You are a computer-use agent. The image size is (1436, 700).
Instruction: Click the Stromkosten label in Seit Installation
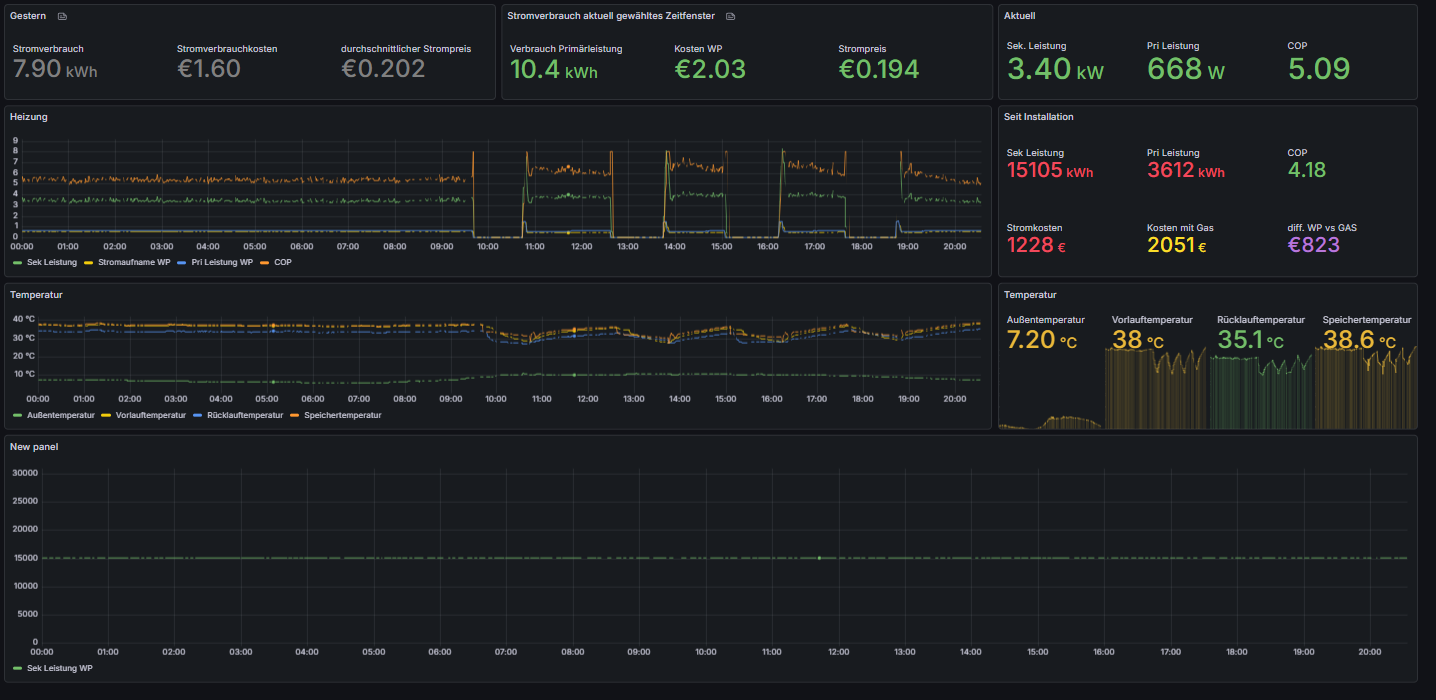tap(1034, 227)
